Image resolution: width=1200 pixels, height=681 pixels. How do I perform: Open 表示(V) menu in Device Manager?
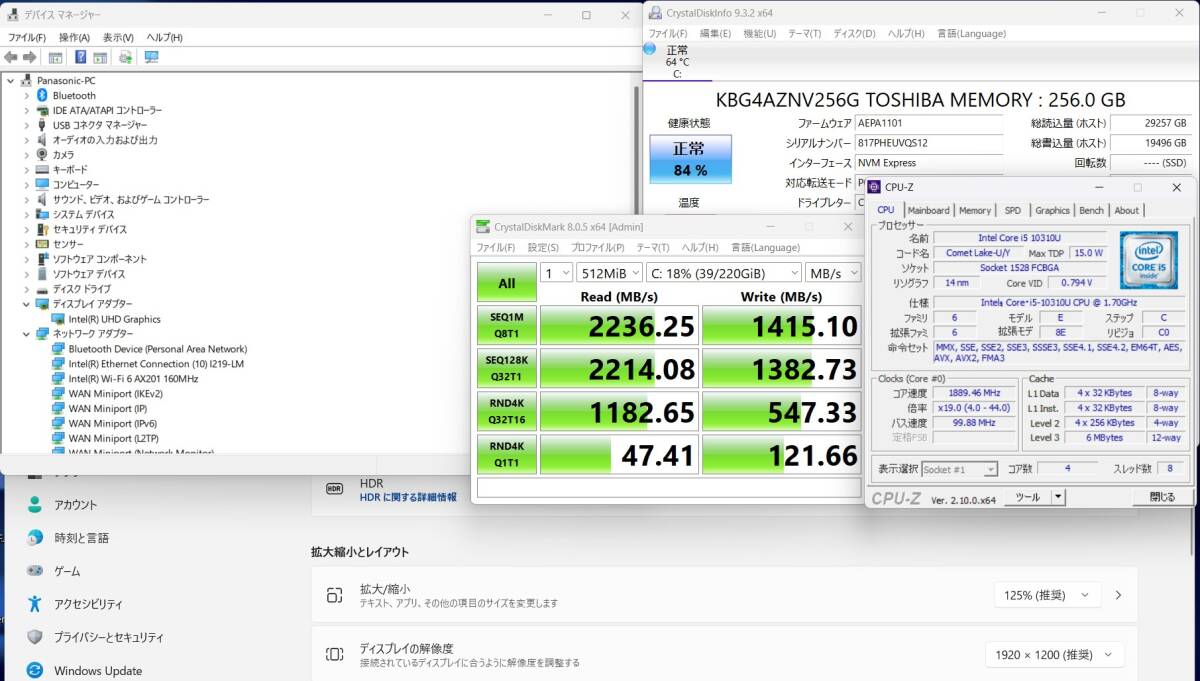coord(119,37)
